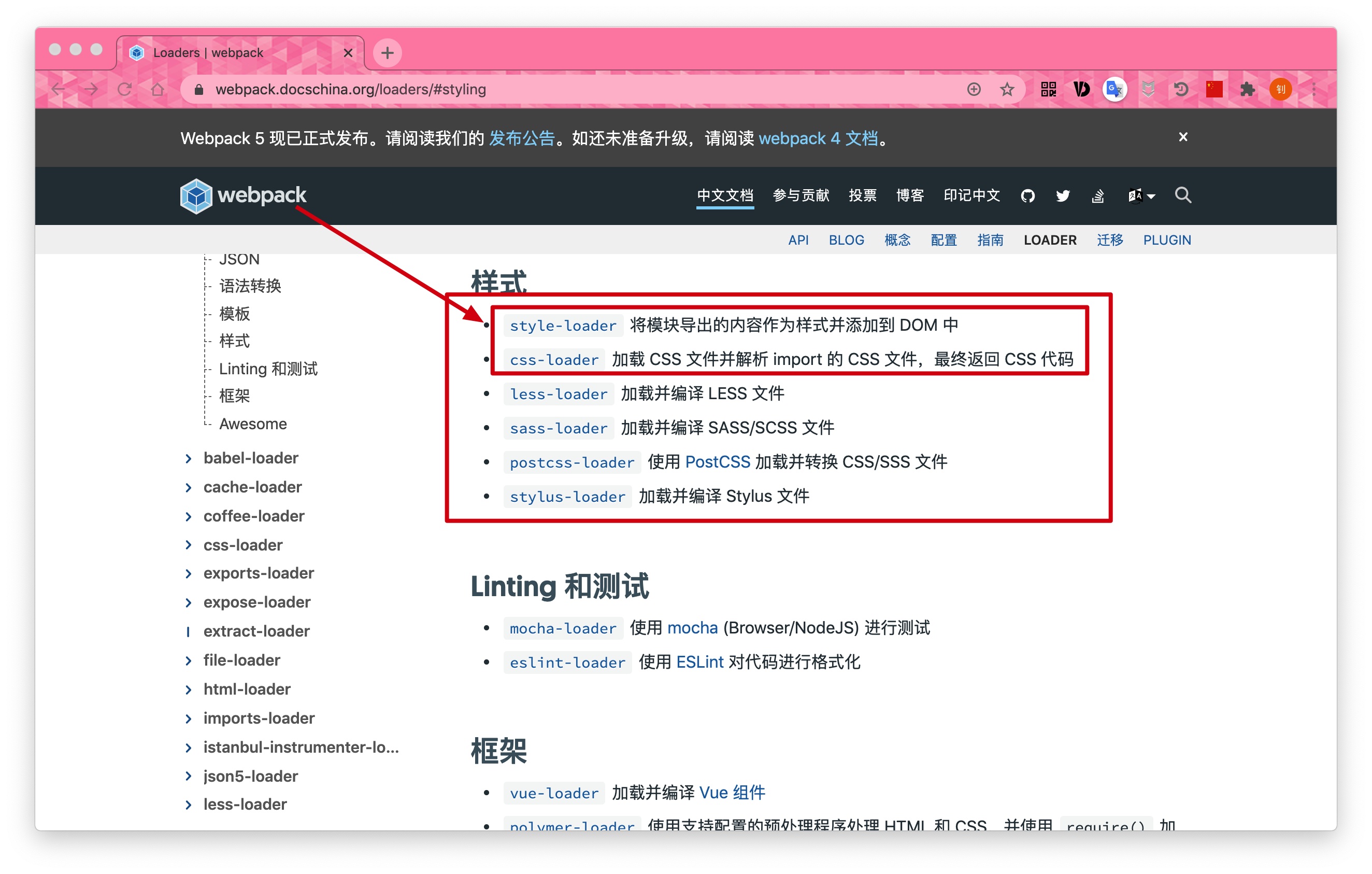Bookmark page with star icon

[x=1007, y=89]
